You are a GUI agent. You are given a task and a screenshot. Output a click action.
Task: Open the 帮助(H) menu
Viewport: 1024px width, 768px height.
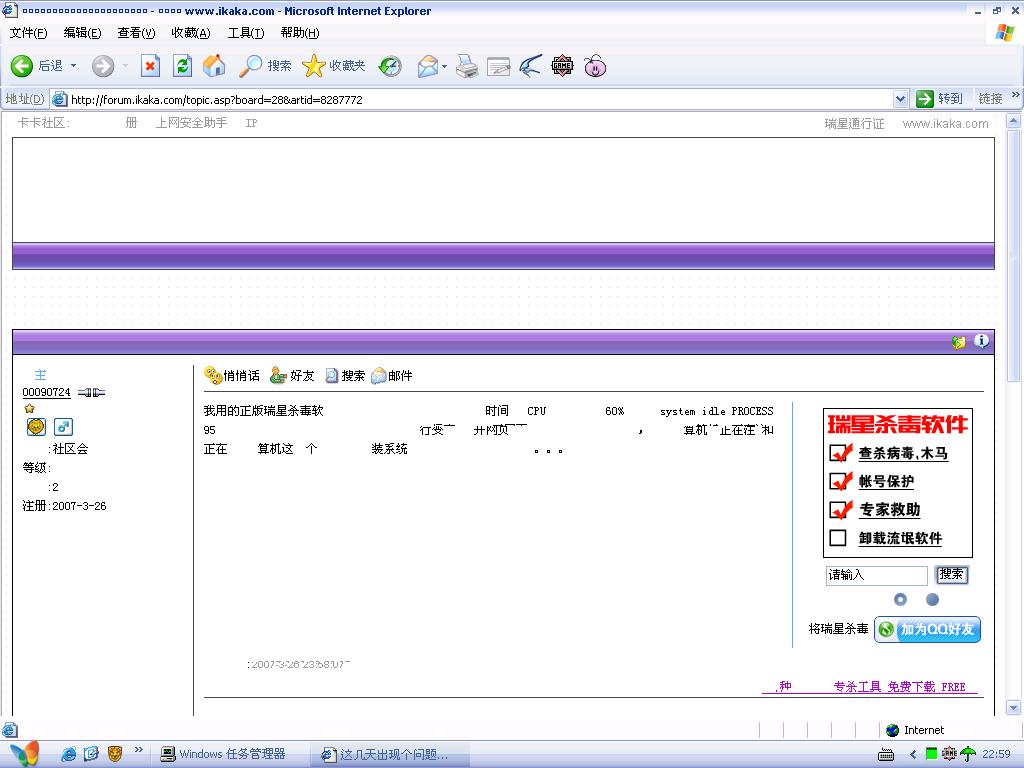point(300,33)
